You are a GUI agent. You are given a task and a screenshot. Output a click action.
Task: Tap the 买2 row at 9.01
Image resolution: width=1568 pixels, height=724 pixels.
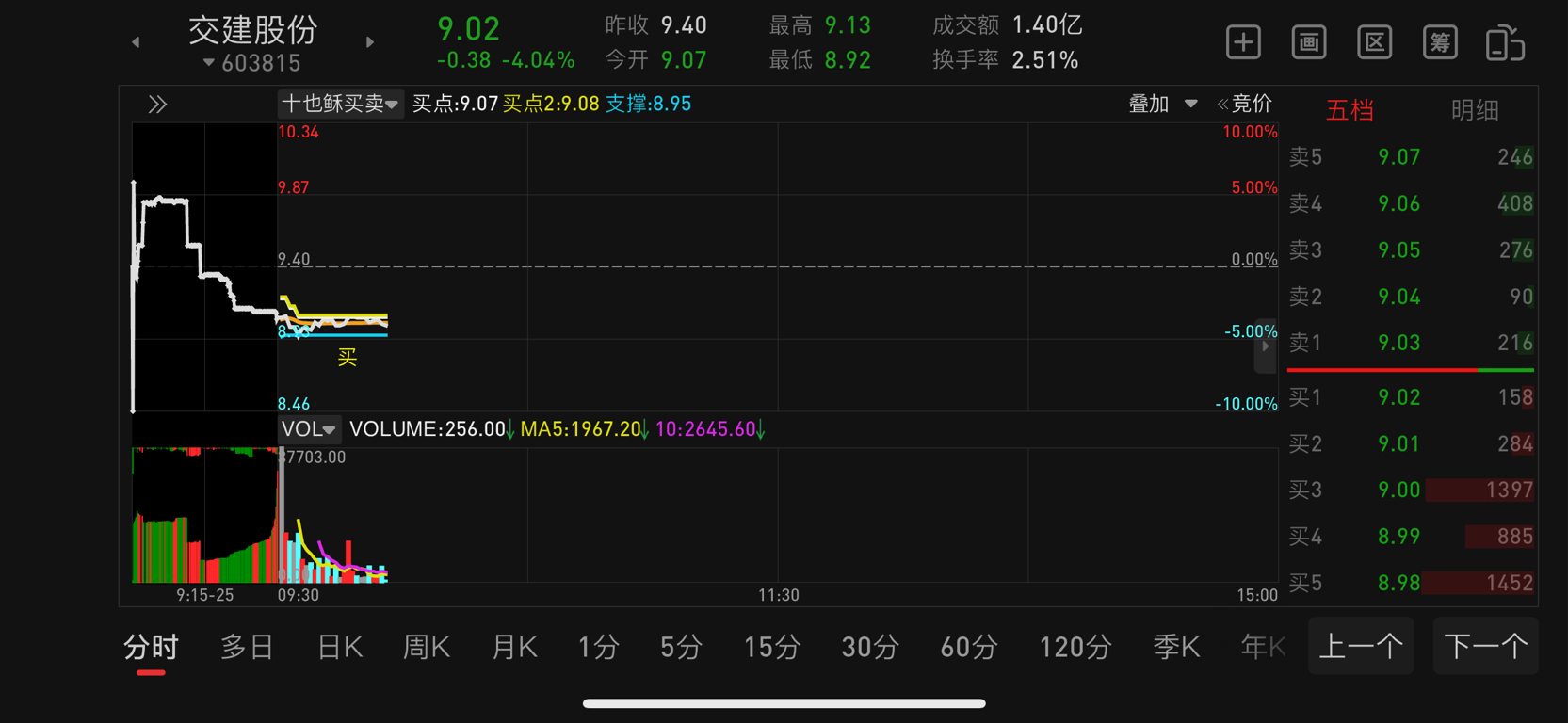(x=1411, y=443)
